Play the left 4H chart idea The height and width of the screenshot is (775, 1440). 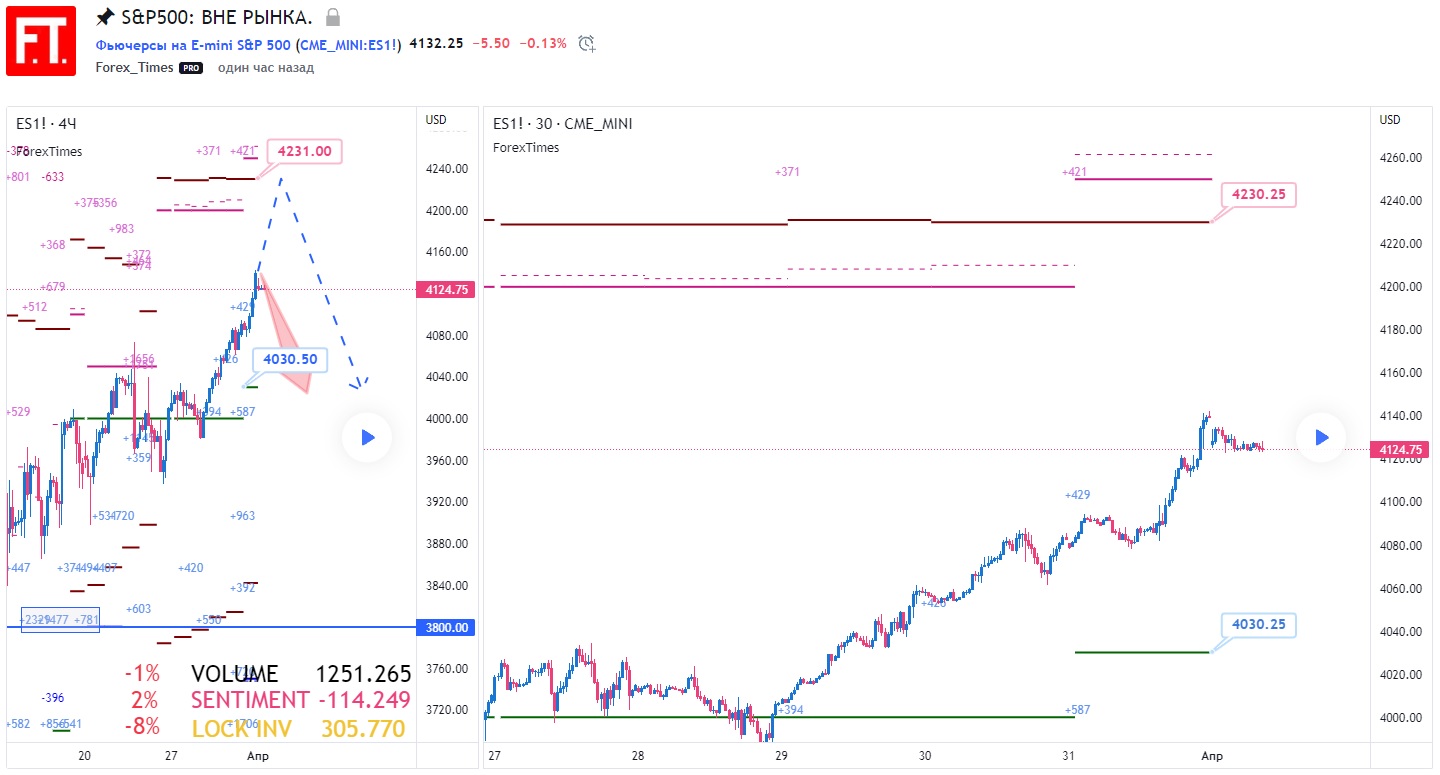pyautogui.click(x=366, y=437)
